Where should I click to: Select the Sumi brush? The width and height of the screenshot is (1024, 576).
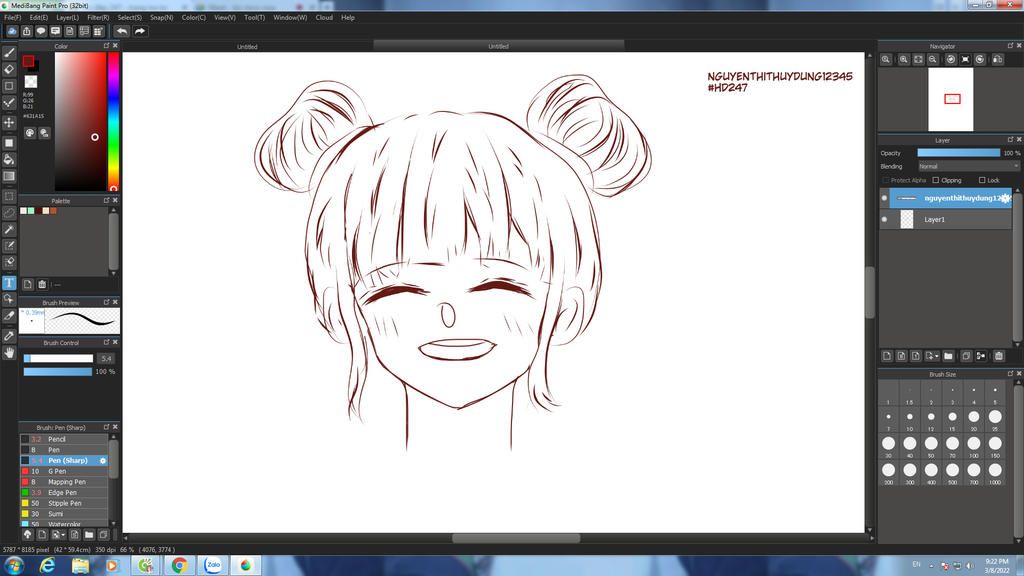(x=63, y=514)
